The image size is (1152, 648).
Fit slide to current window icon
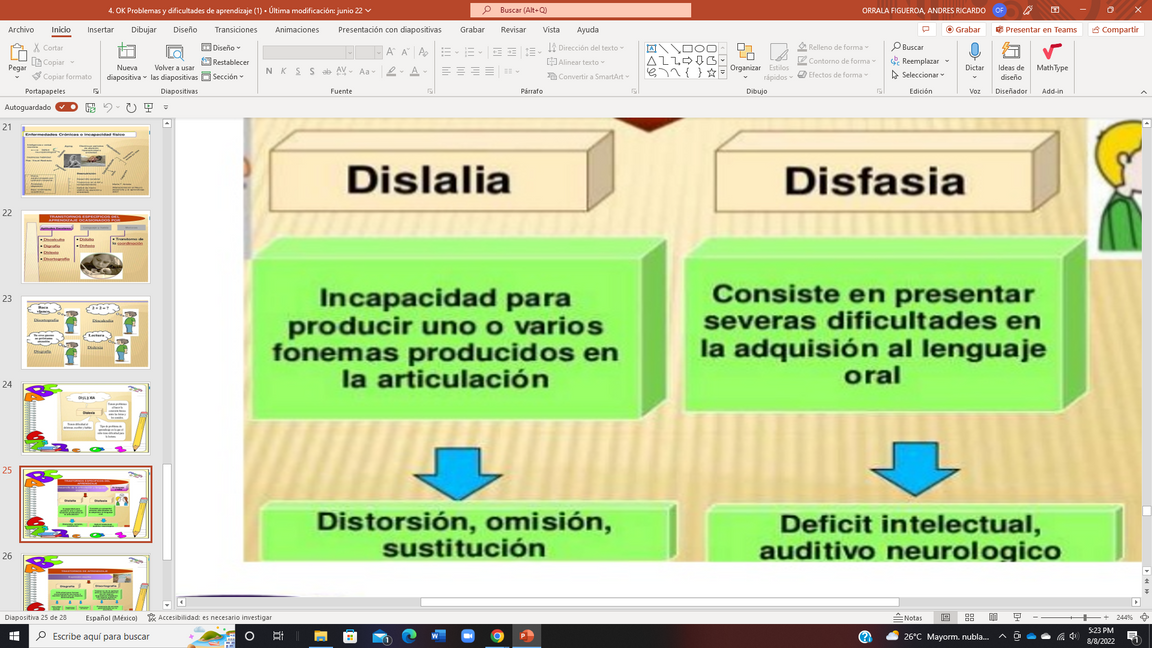click(x=1144, y=617)
